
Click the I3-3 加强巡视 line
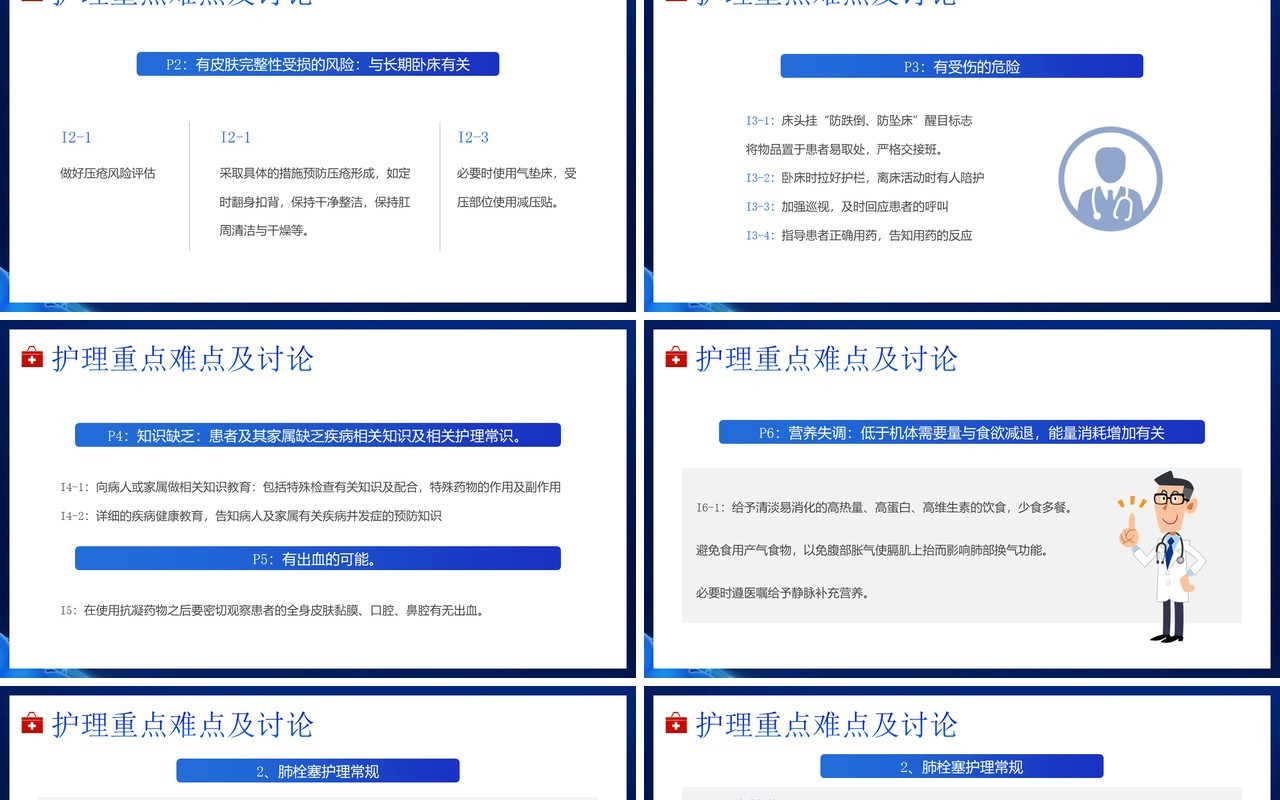[x=847, y=206]
